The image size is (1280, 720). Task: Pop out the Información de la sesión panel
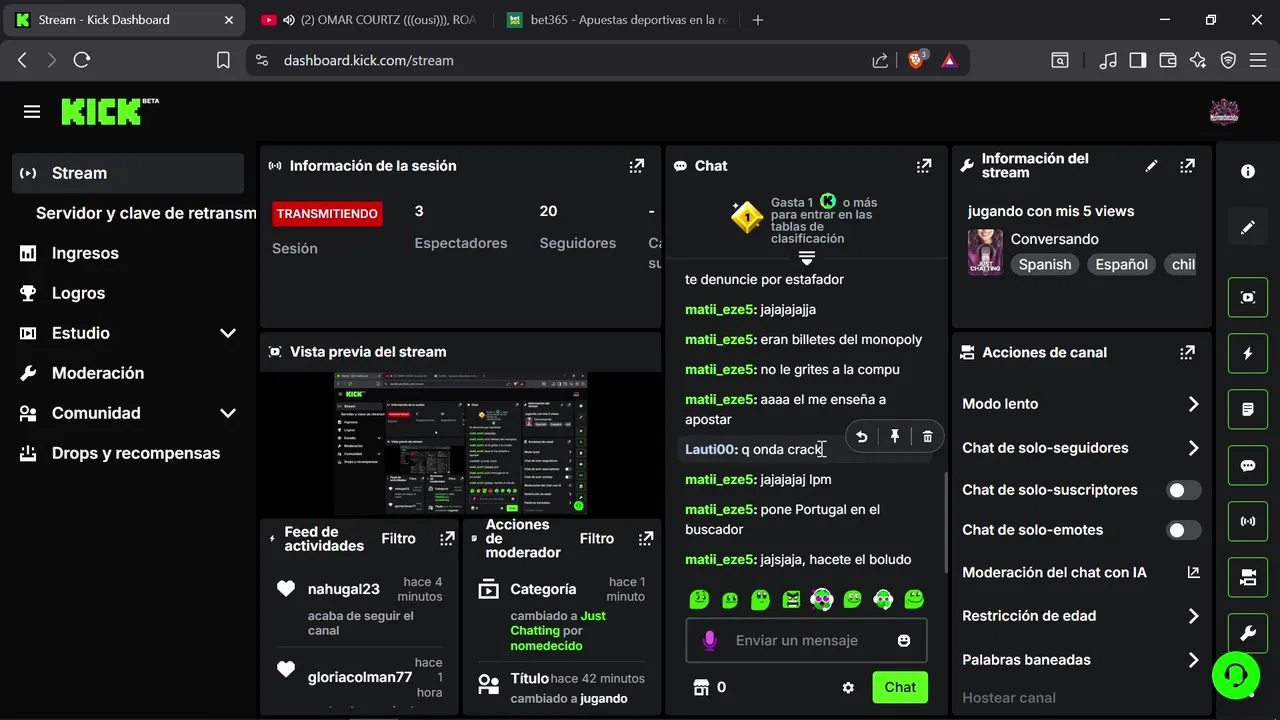click(636, 166)
